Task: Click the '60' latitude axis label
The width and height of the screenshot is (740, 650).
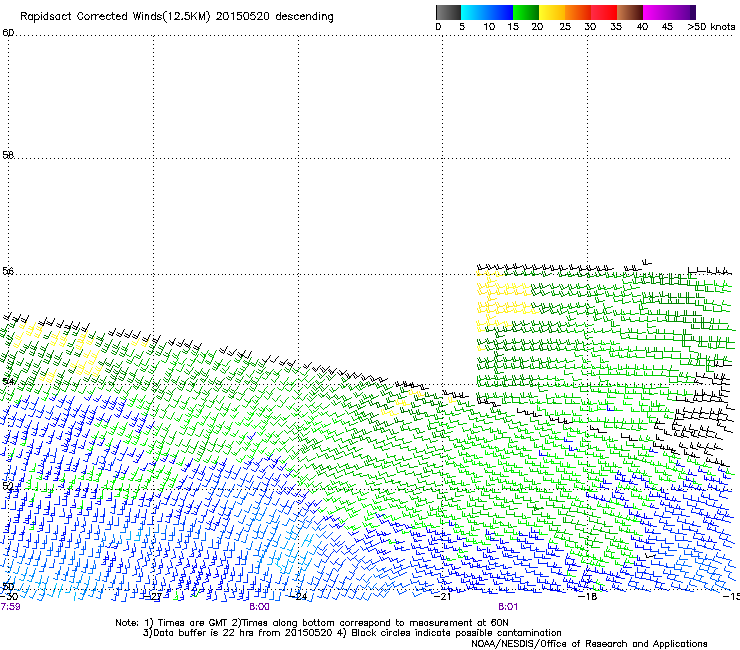Action: point(8,33)
